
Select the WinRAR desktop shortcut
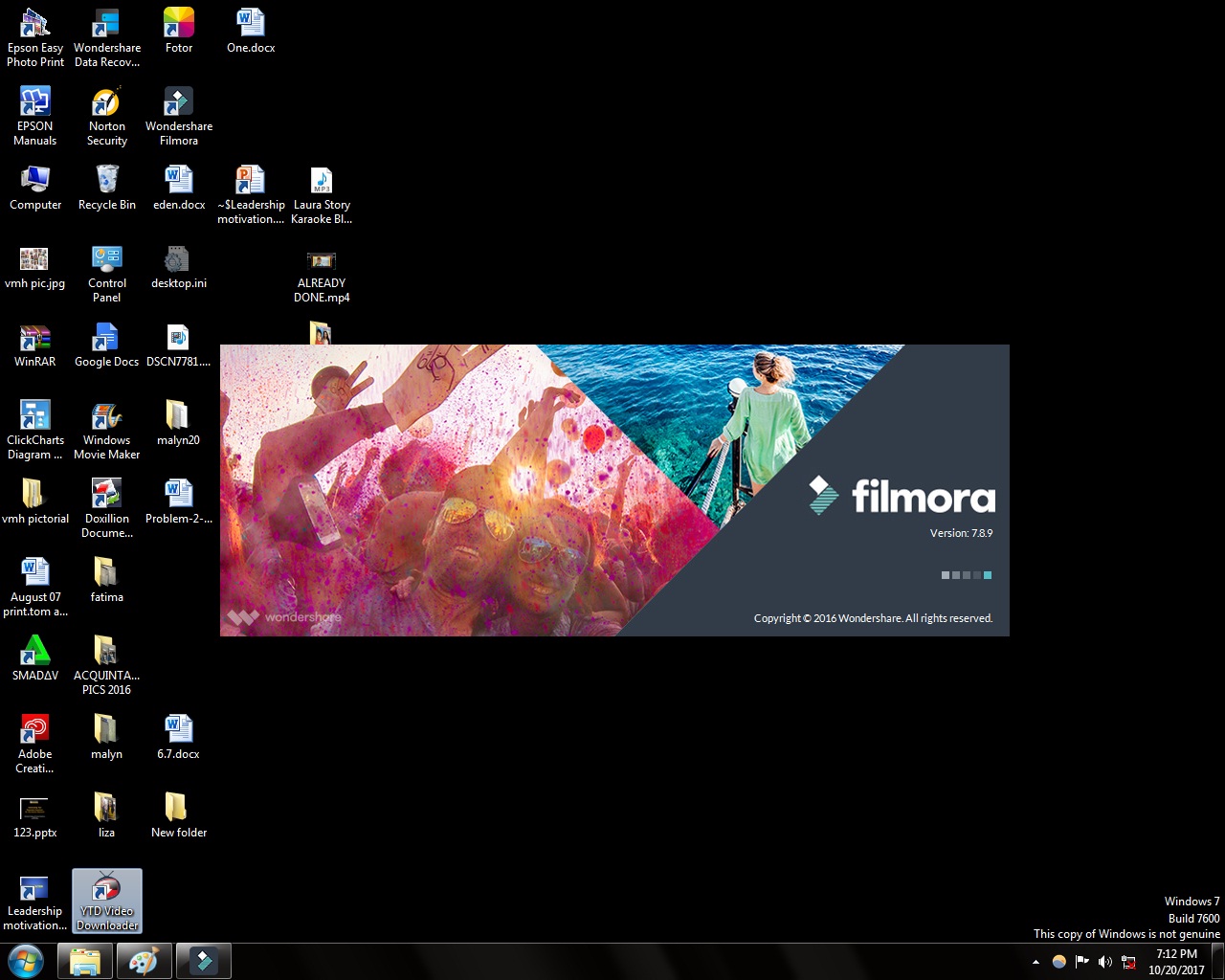click(x=35, y=345)
